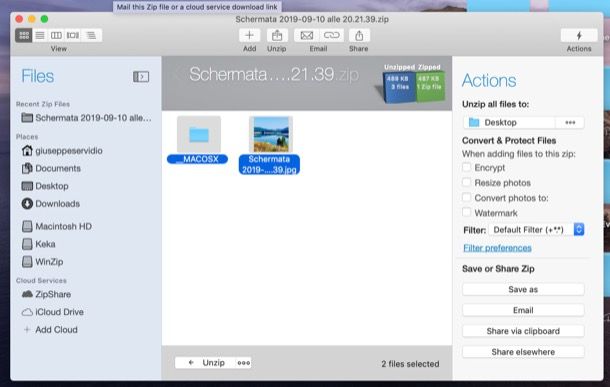Click the Save as button
The width and height of the screenshot is (610, 387).
click(x=523, y=289)
